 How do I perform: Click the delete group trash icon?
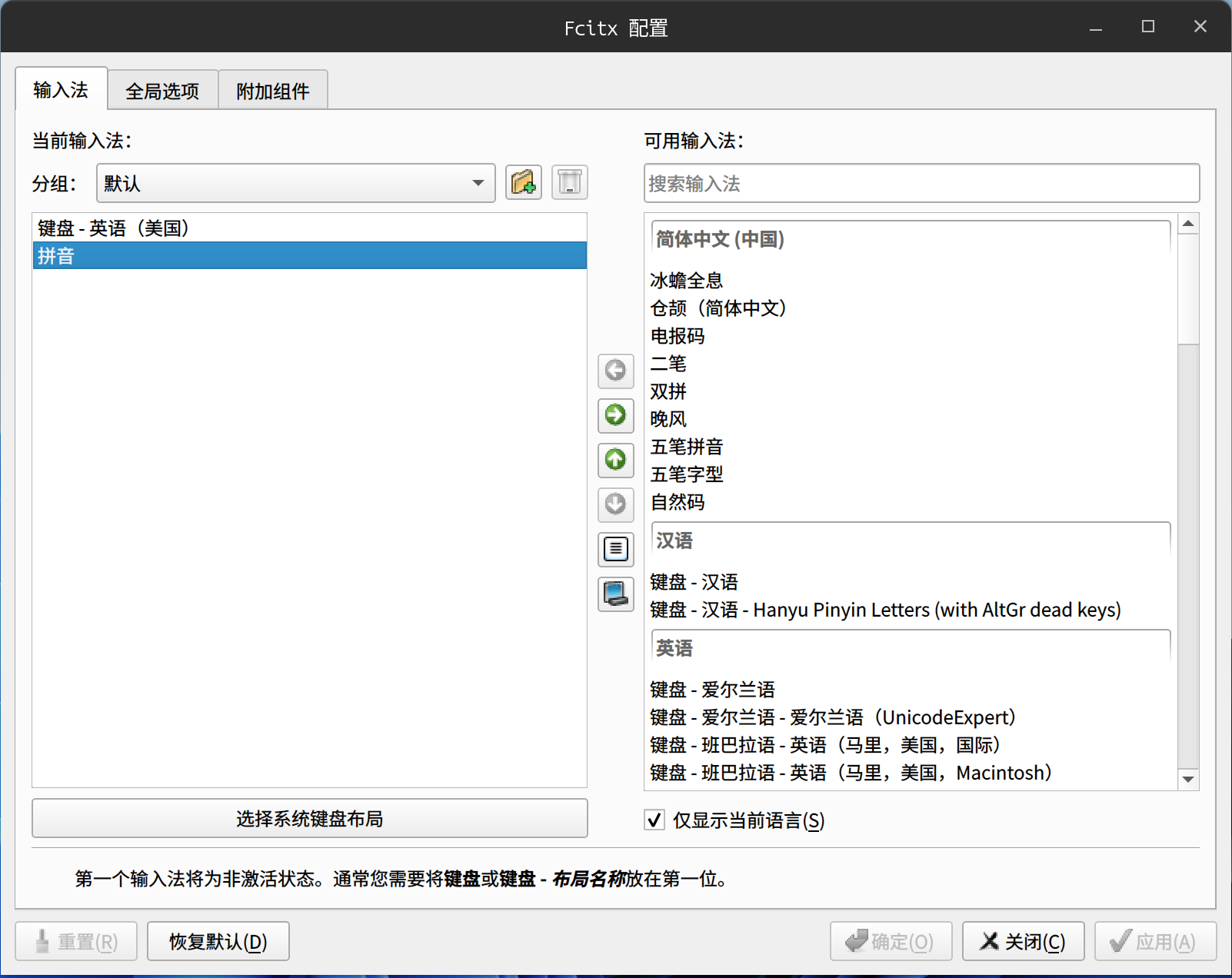(x=569, y=183)
